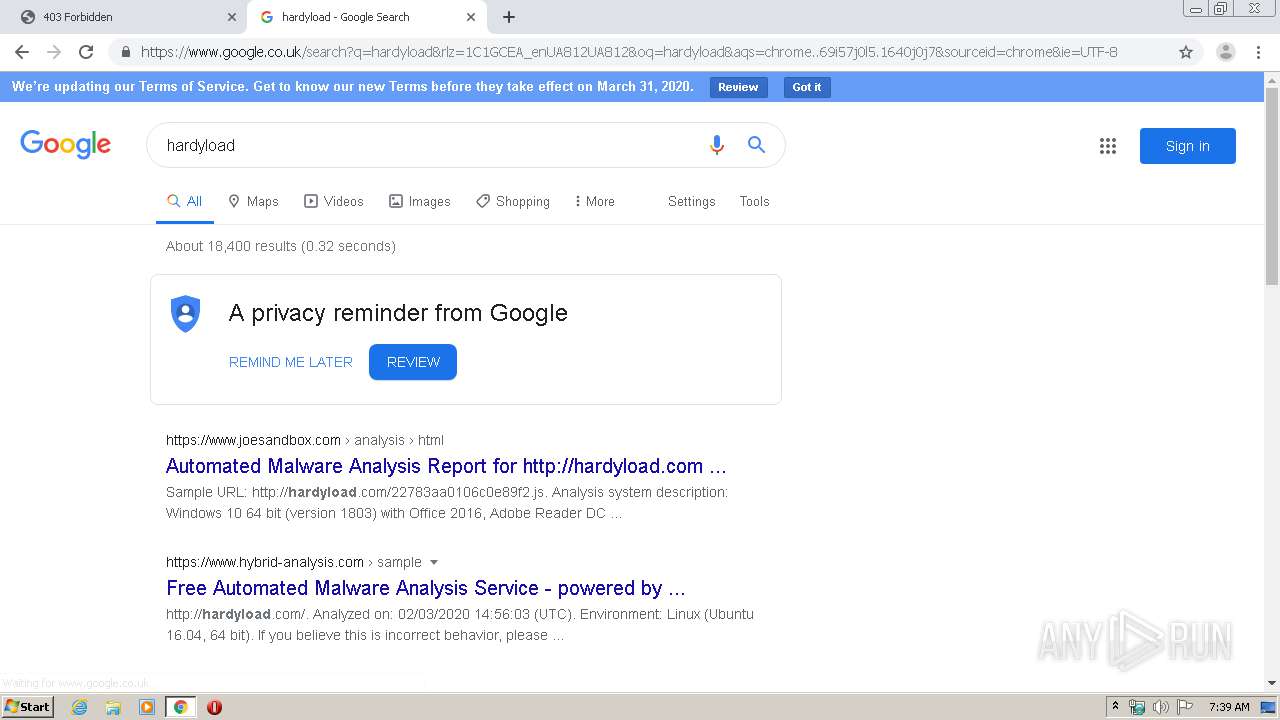Expand hybrid-analysis result options arrow

coord(434,562)
